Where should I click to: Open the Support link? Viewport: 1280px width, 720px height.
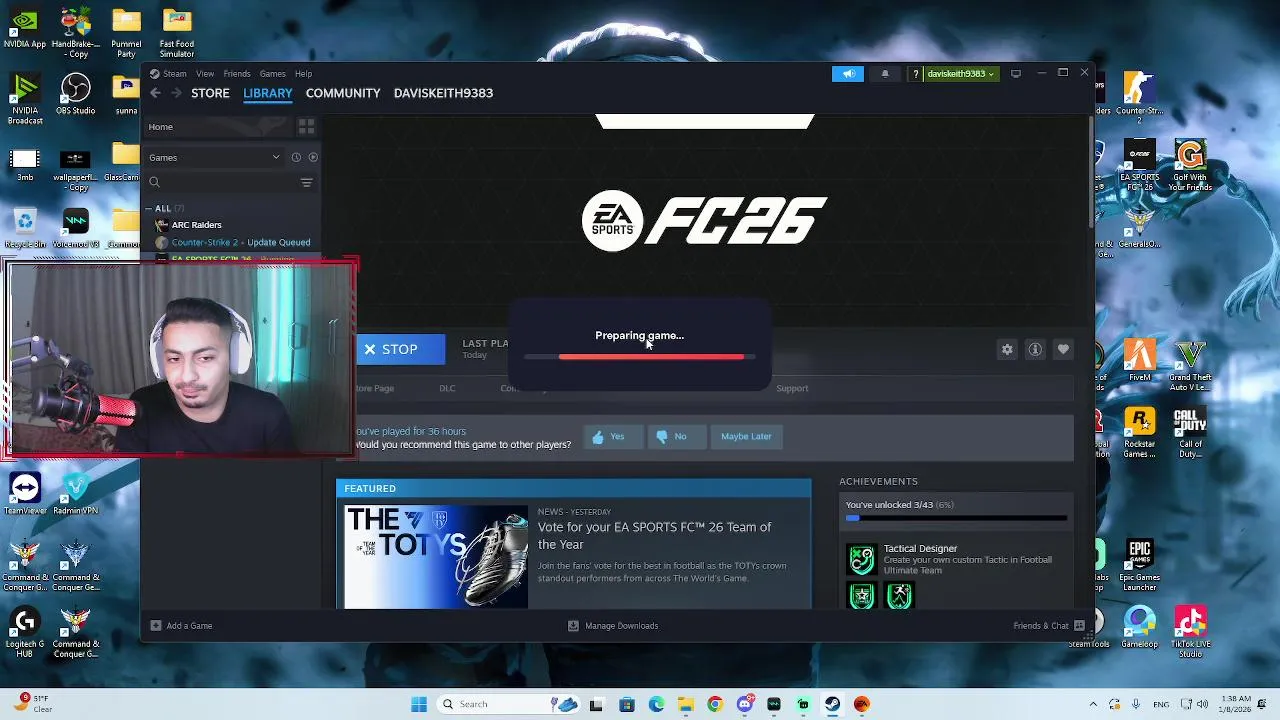pyautogui.click(x=792, y=388)
